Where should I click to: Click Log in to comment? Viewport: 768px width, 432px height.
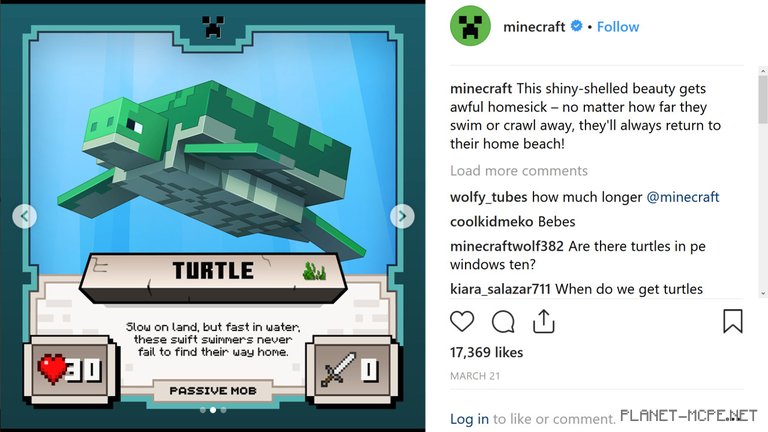tap(469, 419)
